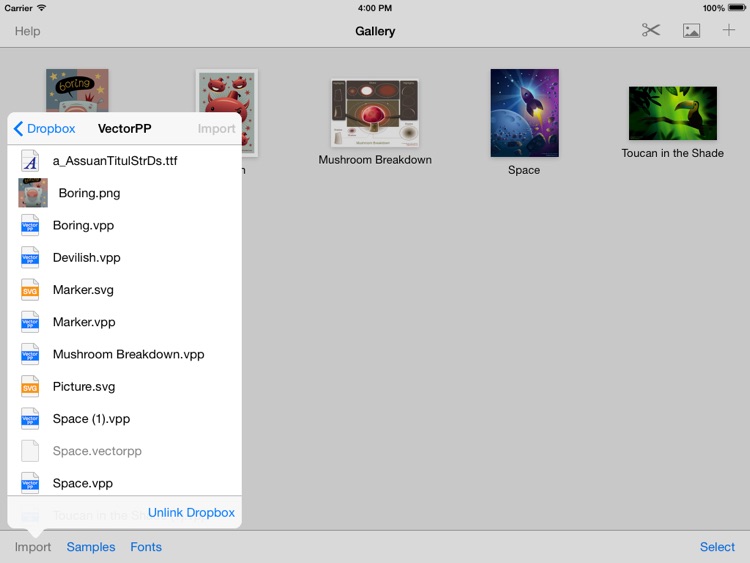Select Mushroom Breakdown.vpp file name
The image size is (750, 563).
129,354
